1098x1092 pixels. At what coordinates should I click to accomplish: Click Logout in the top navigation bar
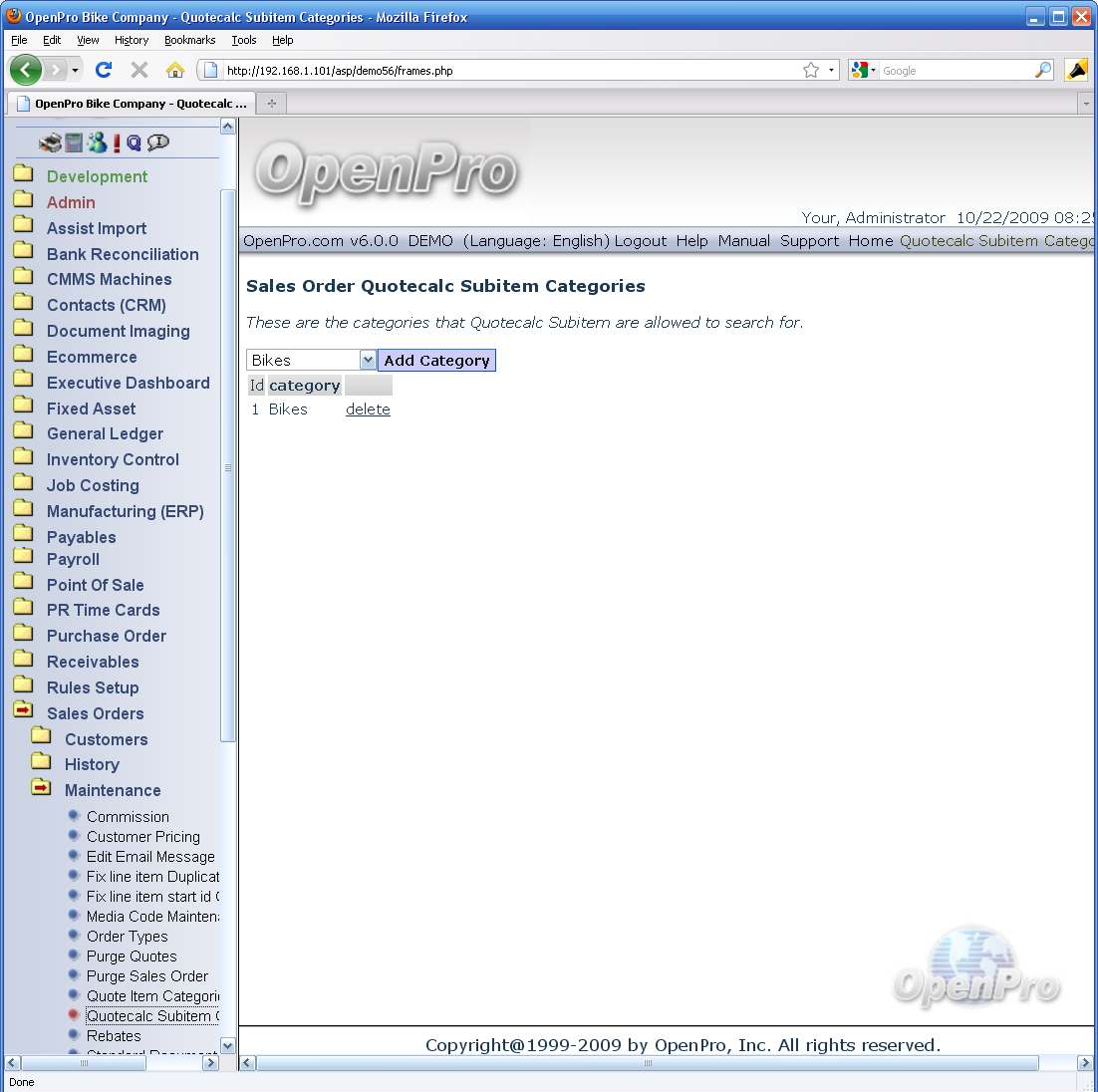[x=640, y=241]
